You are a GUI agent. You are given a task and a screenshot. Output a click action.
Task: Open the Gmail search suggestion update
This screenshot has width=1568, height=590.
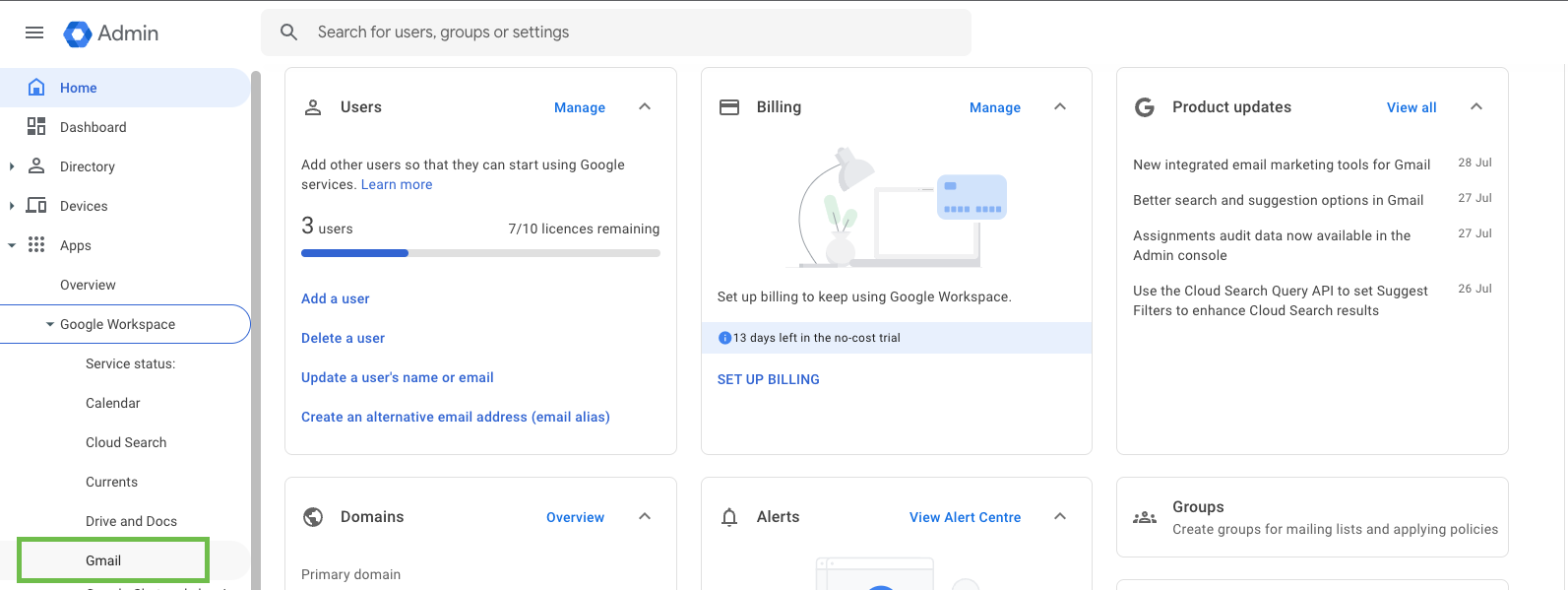(1278, 200)
